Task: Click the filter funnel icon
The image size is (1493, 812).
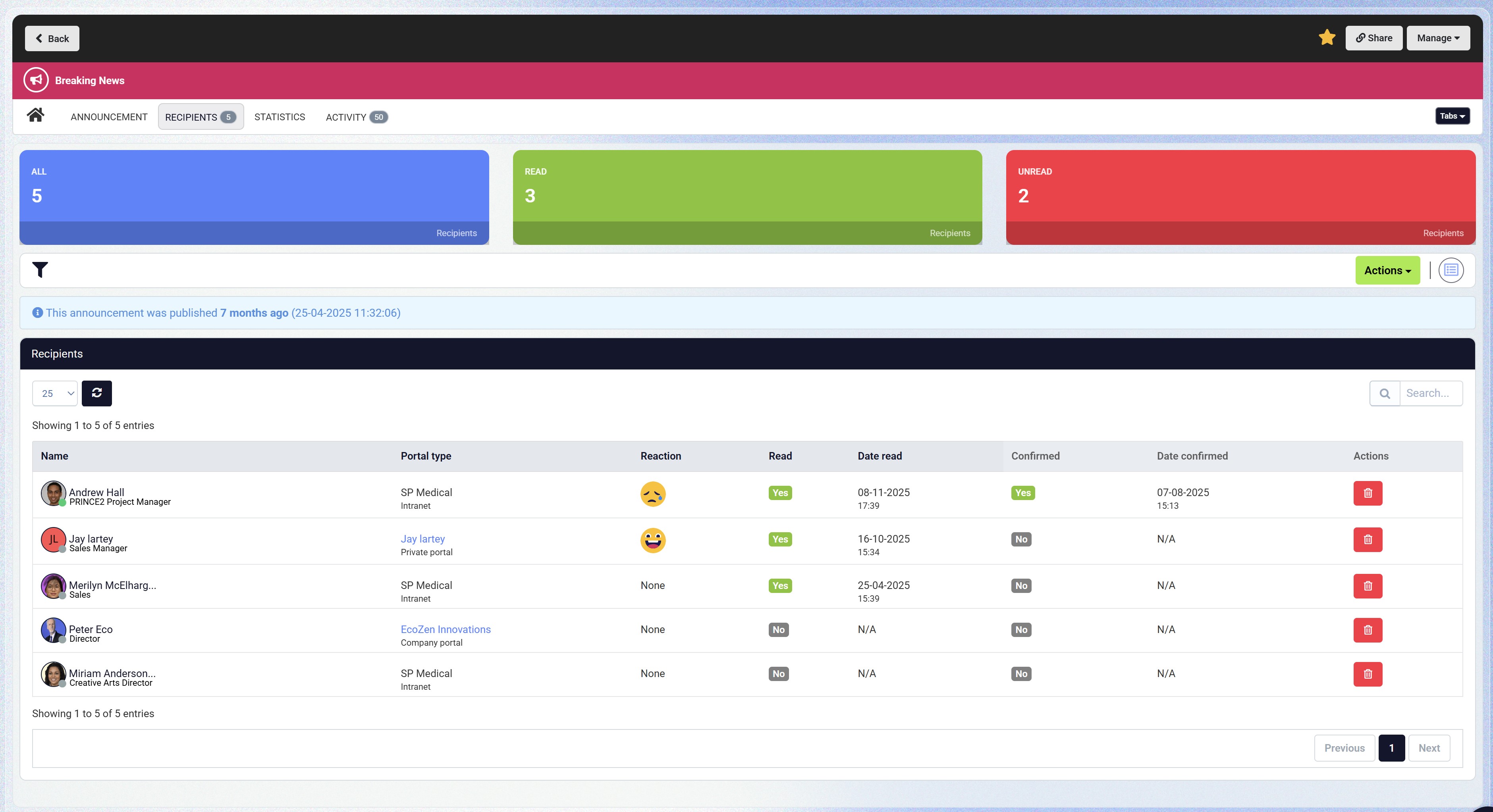Action: tap(40, 270)
